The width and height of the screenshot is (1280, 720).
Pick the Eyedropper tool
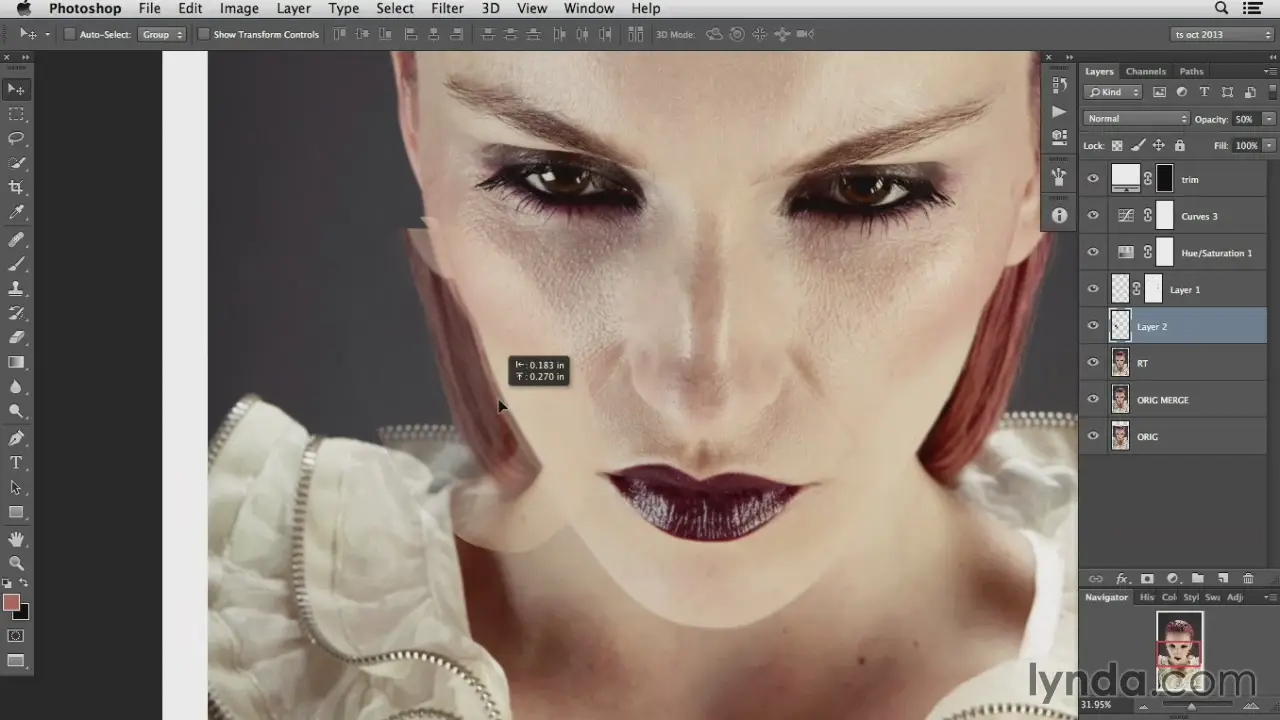(x=16, y=213)
